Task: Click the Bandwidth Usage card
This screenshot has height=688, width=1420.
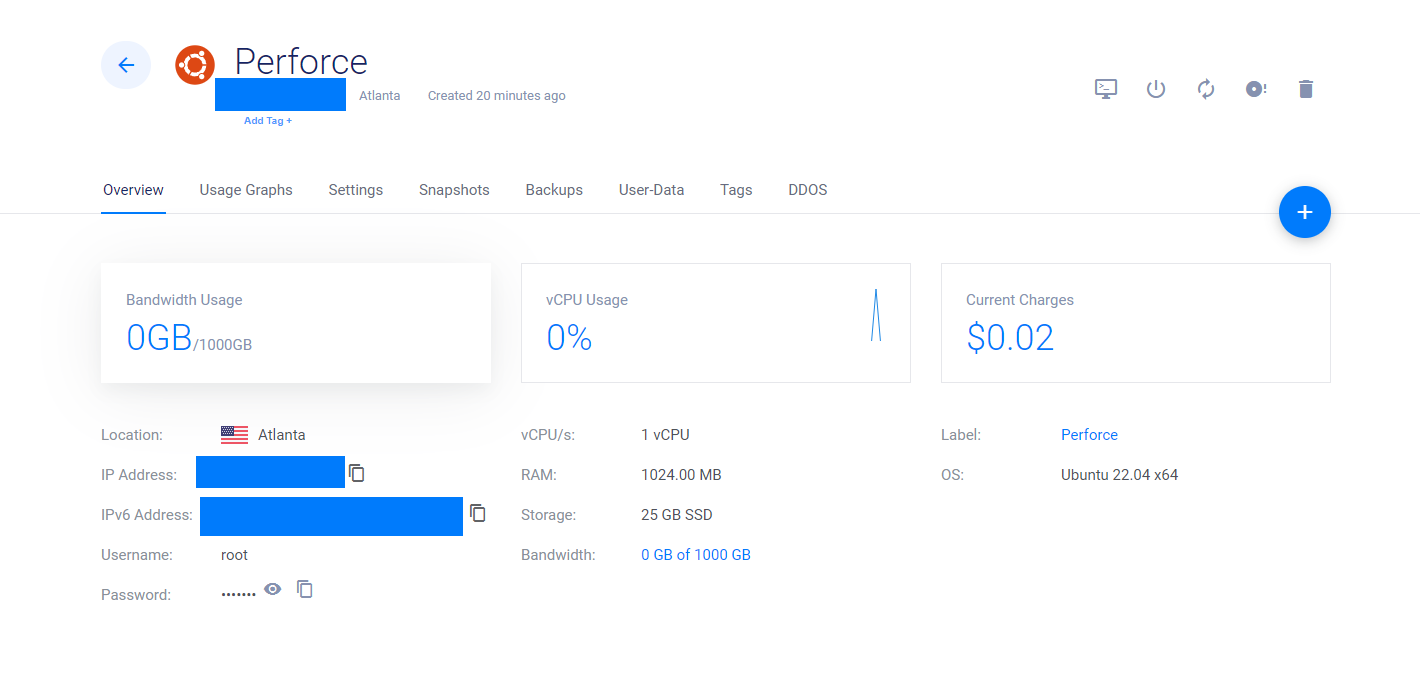Action: click(x=296, y=323)
